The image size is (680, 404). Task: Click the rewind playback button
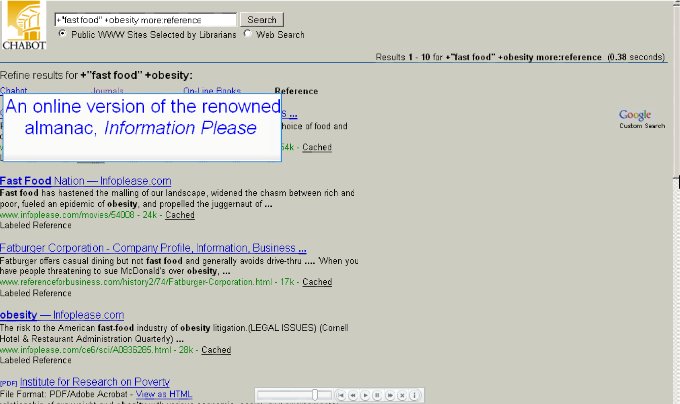[353, 395]
